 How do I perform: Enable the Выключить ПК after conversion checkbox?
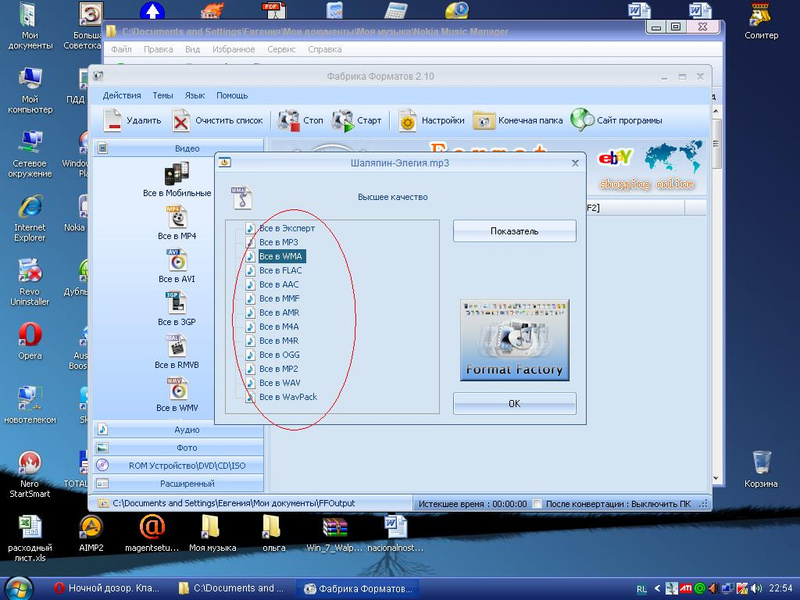(538, 503)
